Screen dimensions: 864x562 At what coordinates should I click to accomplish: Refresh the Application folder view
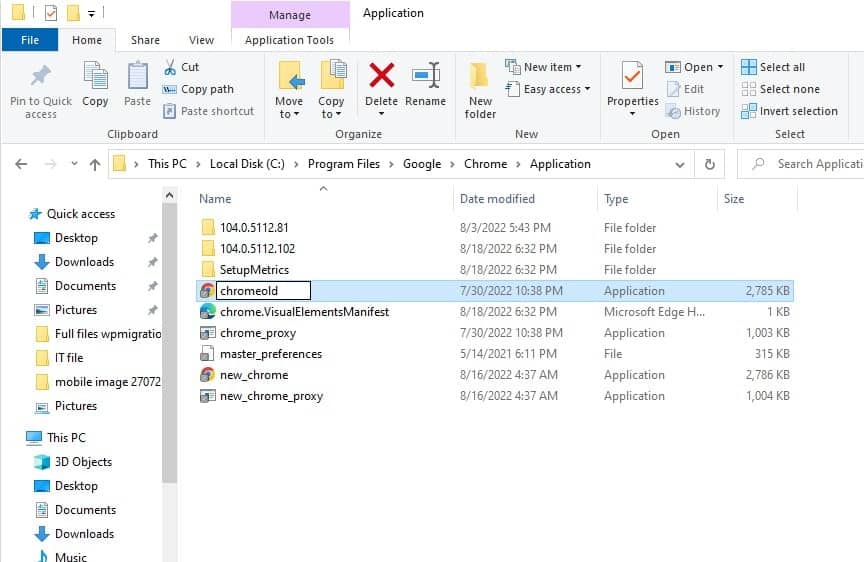click(710, 164)
